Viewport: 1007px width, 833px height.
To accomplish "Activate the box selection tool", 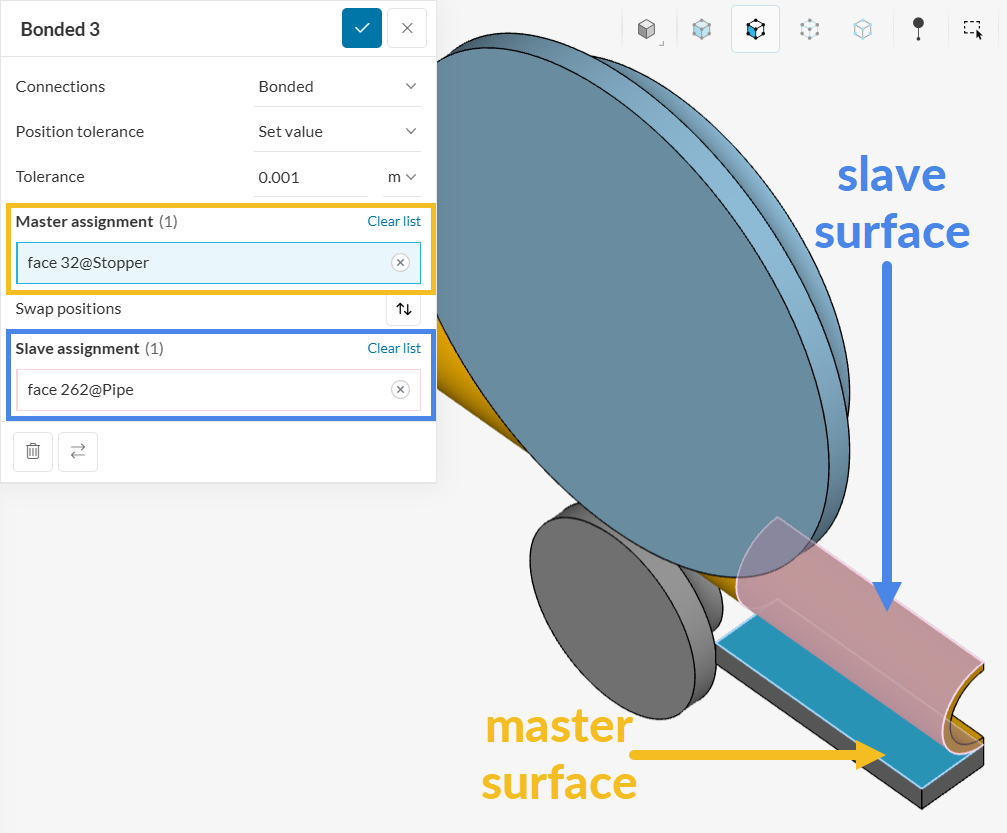I will pyautogui.click(x=973, y=29).
